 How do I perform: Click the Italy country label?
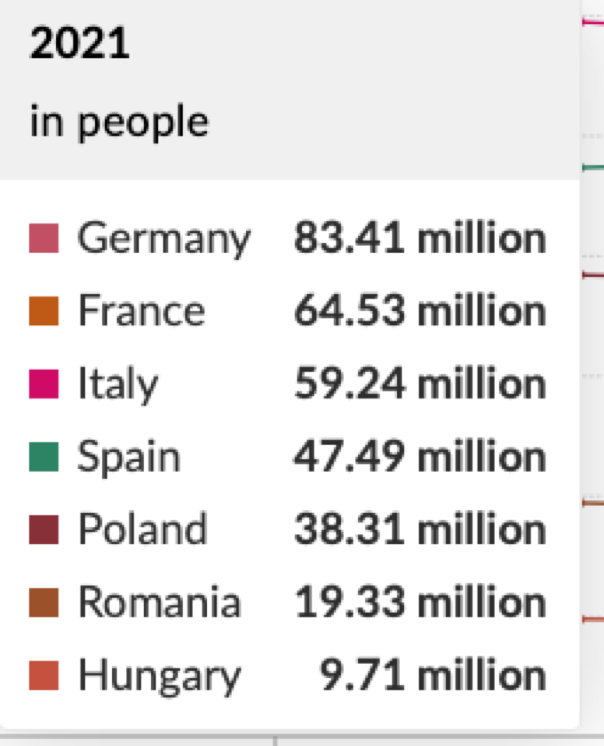(x=118, y=384)
